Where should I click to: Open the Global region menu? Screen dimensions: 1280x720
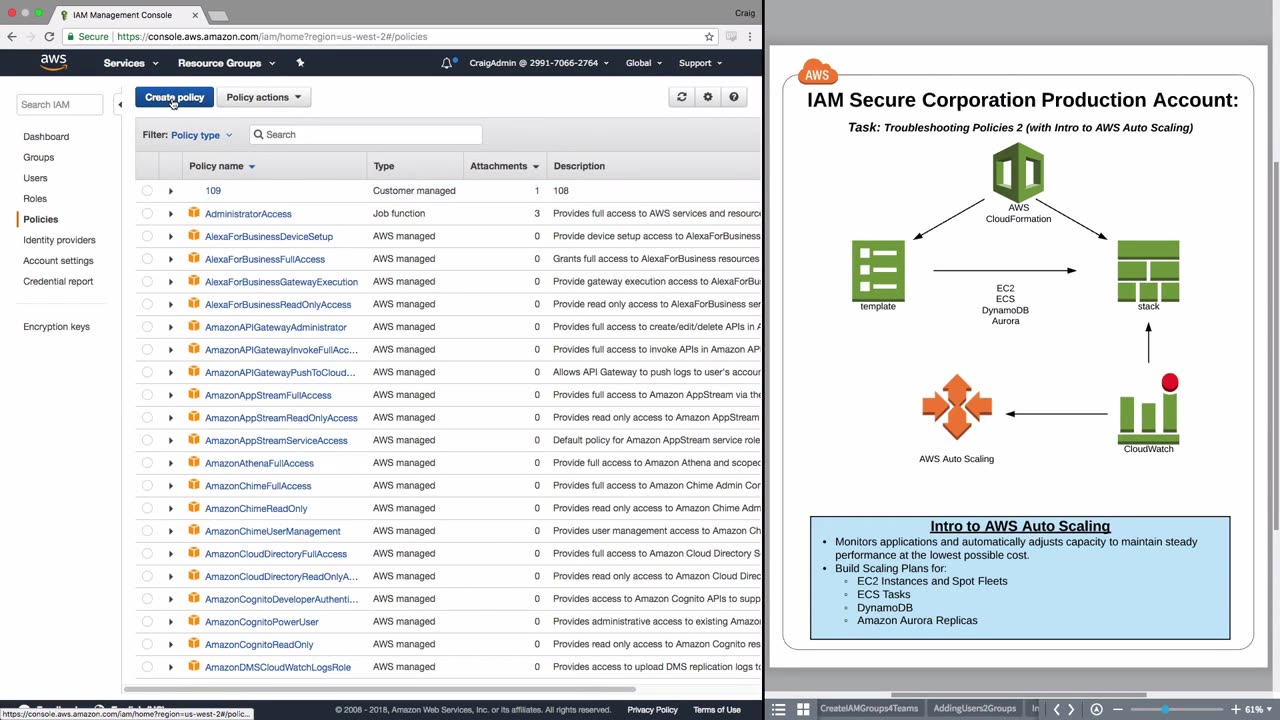click(x=644, y=63)
